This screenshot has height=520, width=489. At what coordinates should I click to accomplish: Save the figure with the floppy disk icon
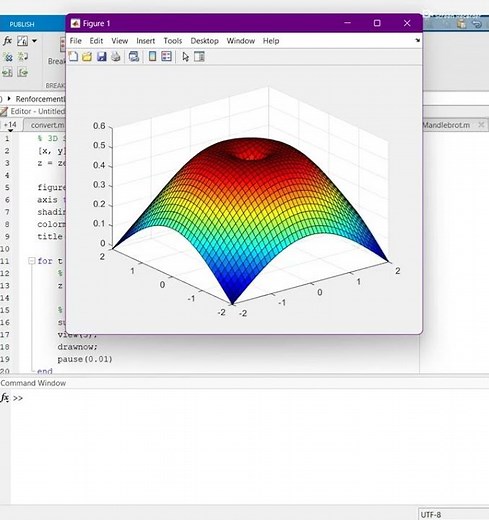coord(101,56)
